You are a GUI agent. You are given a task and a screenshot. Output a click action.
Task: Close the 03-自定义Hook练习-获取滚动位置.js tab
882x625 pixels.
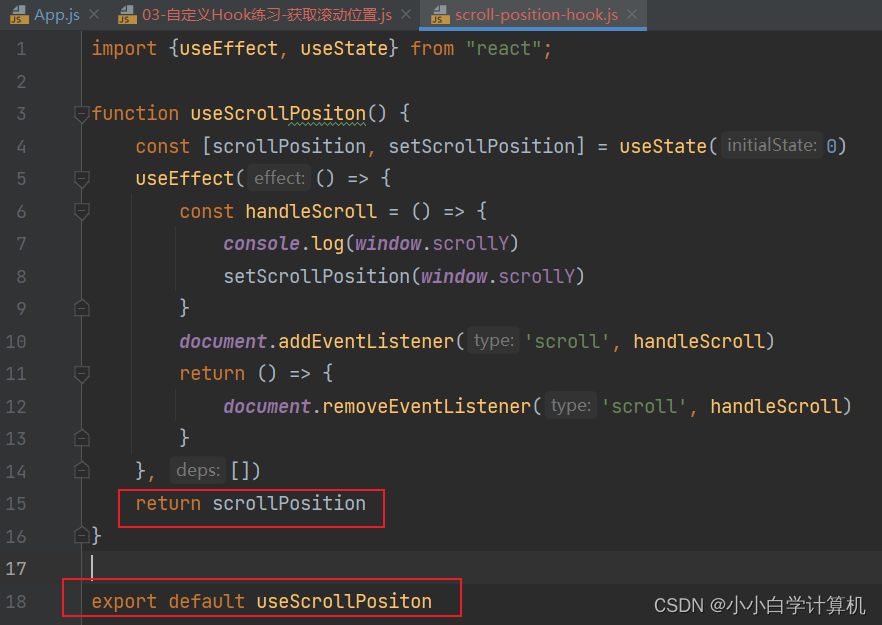pyautogui.click(x=406, y=15)
